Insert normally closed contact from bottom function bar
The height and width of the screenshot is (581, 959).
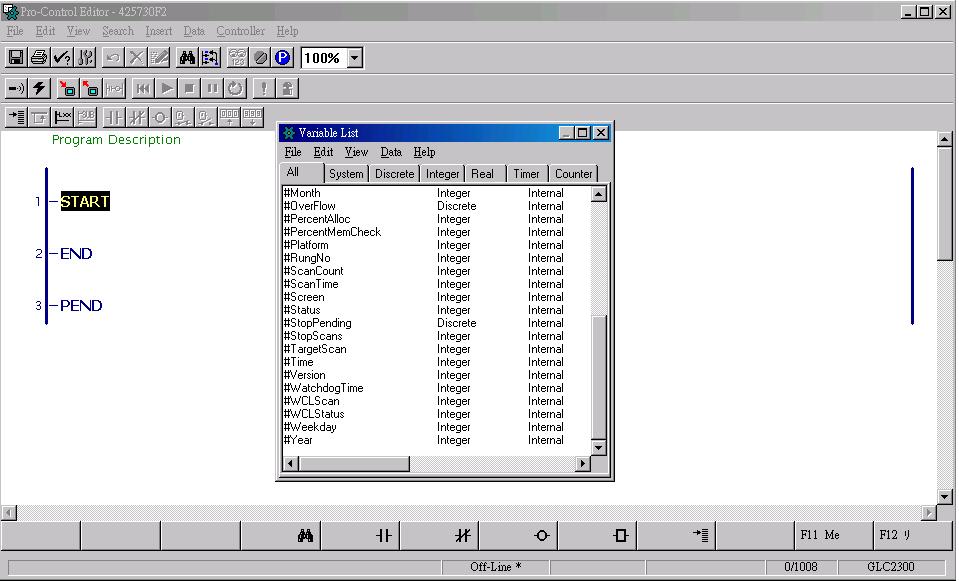(462, 536)
